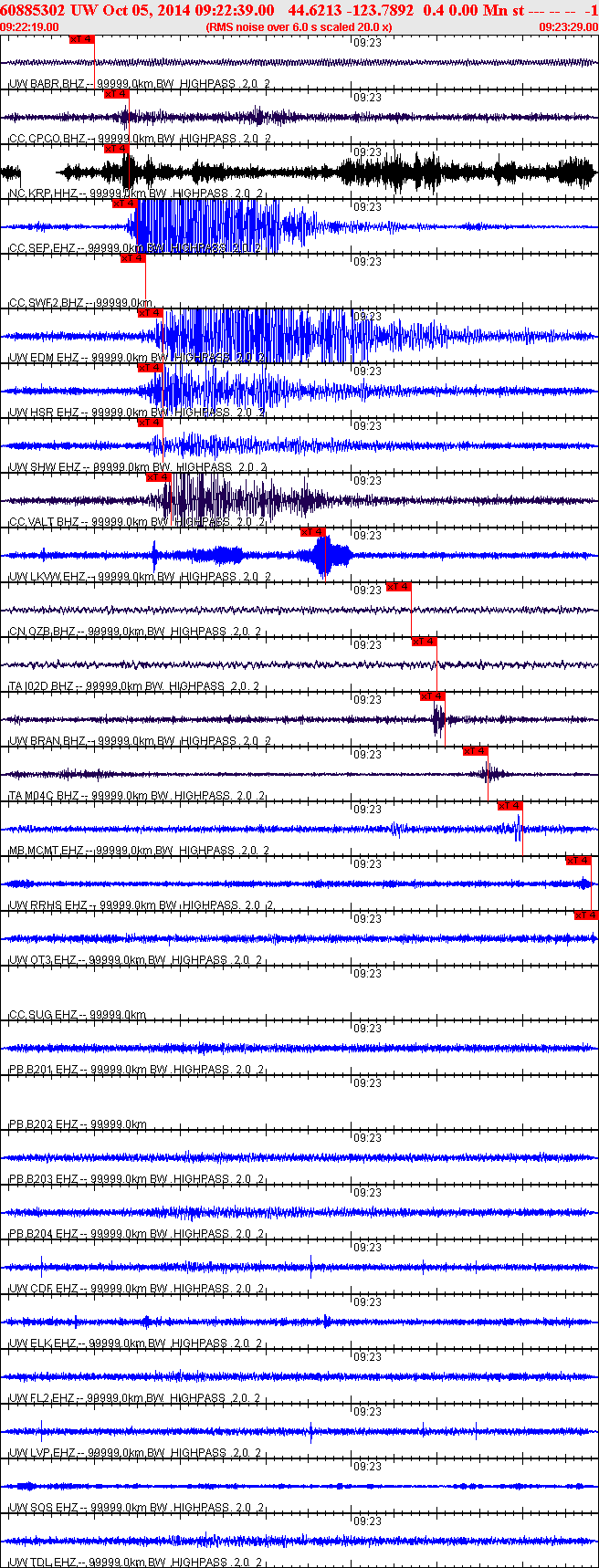Select the UW.ELK.EHZ station label
Screen dimensions: 599x1568
pos(136,1343)
